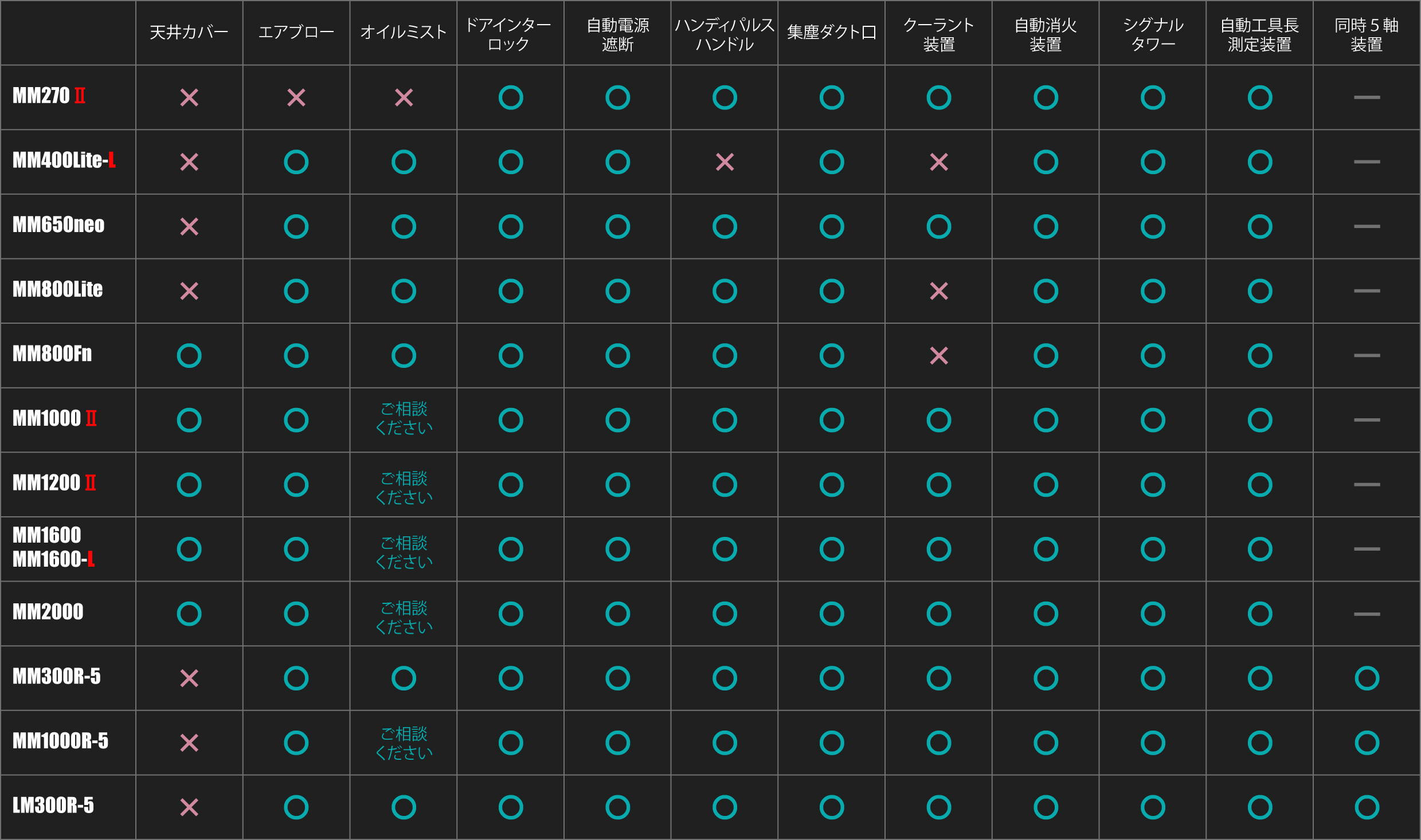Select the × mark under 天井カバー for MM400Lite-L

(189, 162)
